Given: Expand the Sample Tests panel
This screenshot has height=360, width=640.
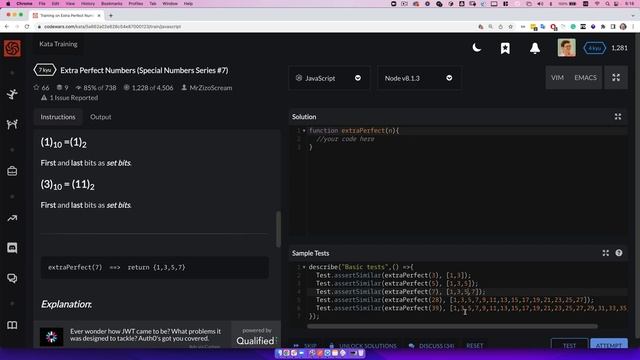Looking at the screenshot, I should click(x=606, y=253).
